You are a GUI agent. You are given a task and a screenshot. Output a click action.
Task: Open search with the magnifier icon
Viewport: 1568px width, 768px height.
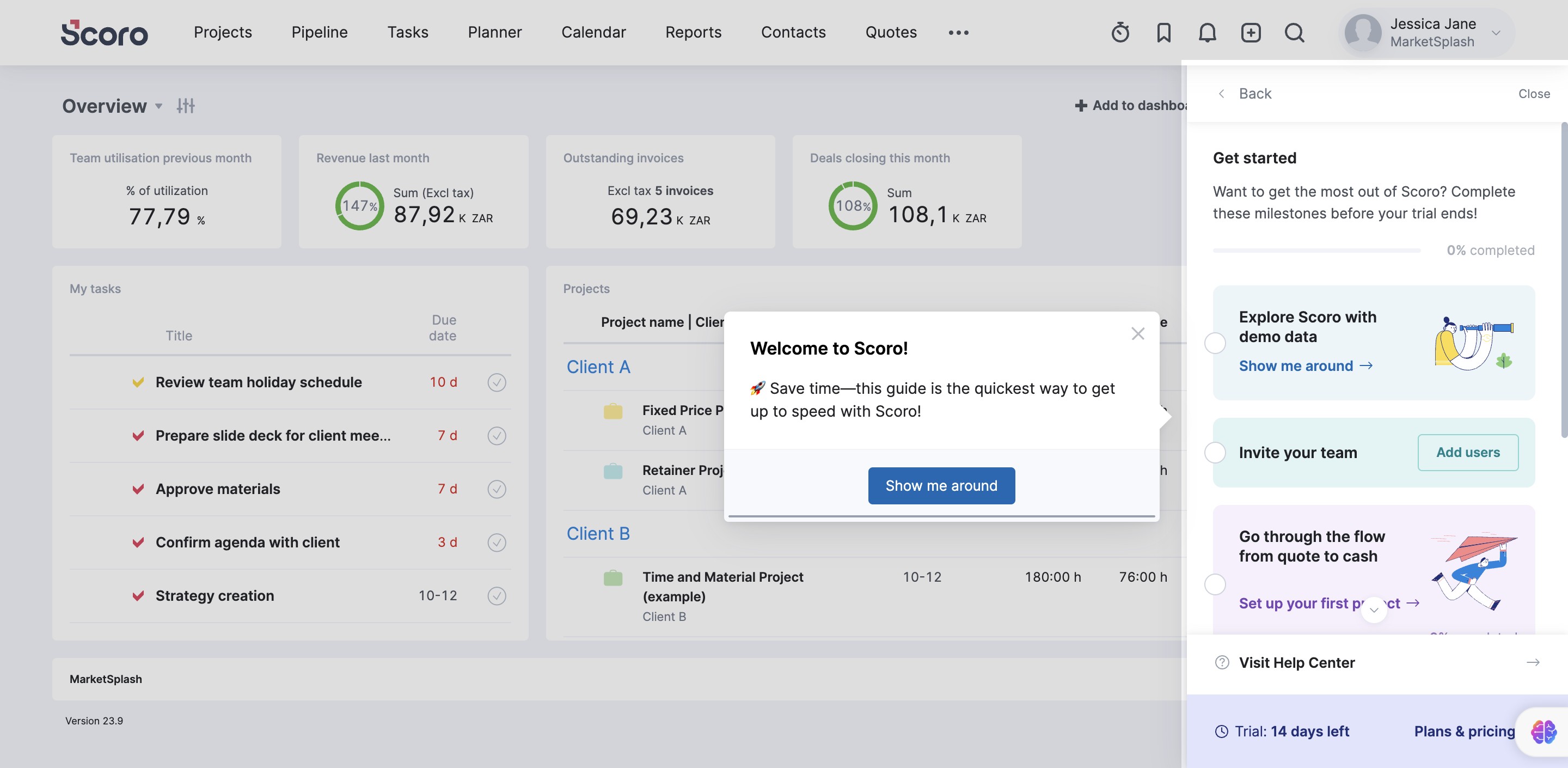pos(1294,32)
